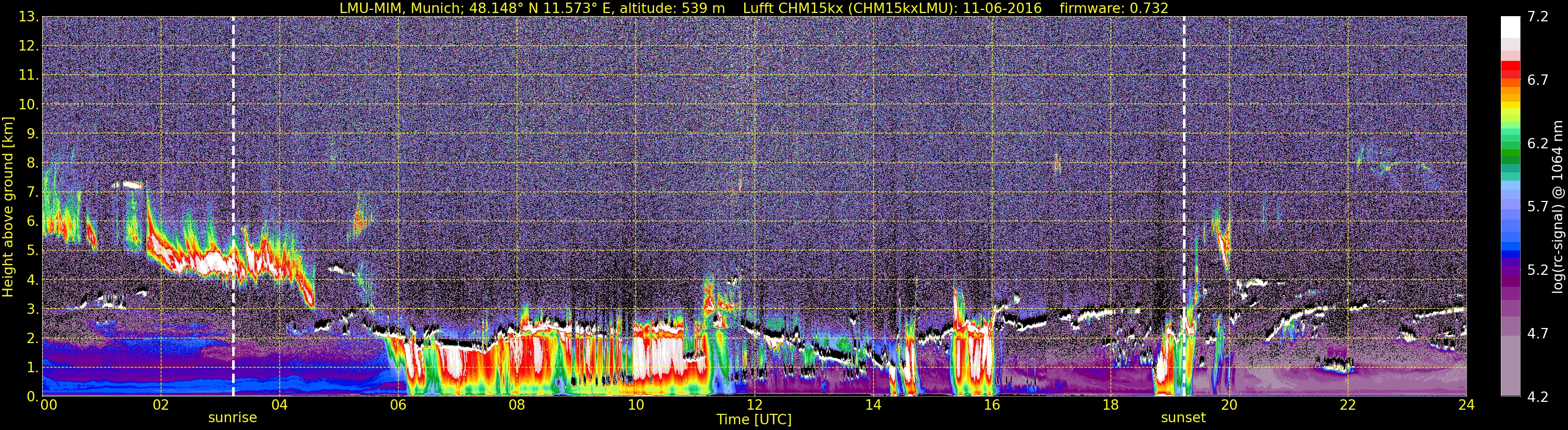Click the height axis tick label '11.'

click(28, 75)
